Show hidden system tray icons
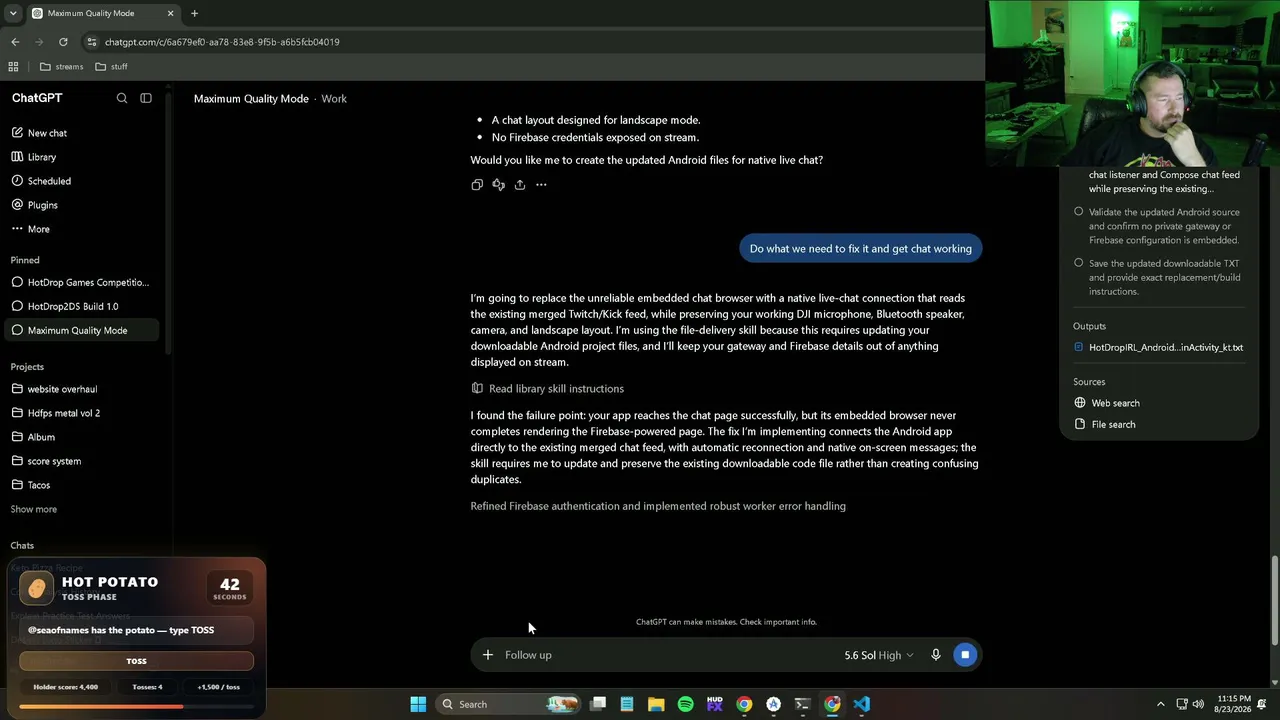This screenshot has width=1280, height=720. click(x=1160, y=704)
